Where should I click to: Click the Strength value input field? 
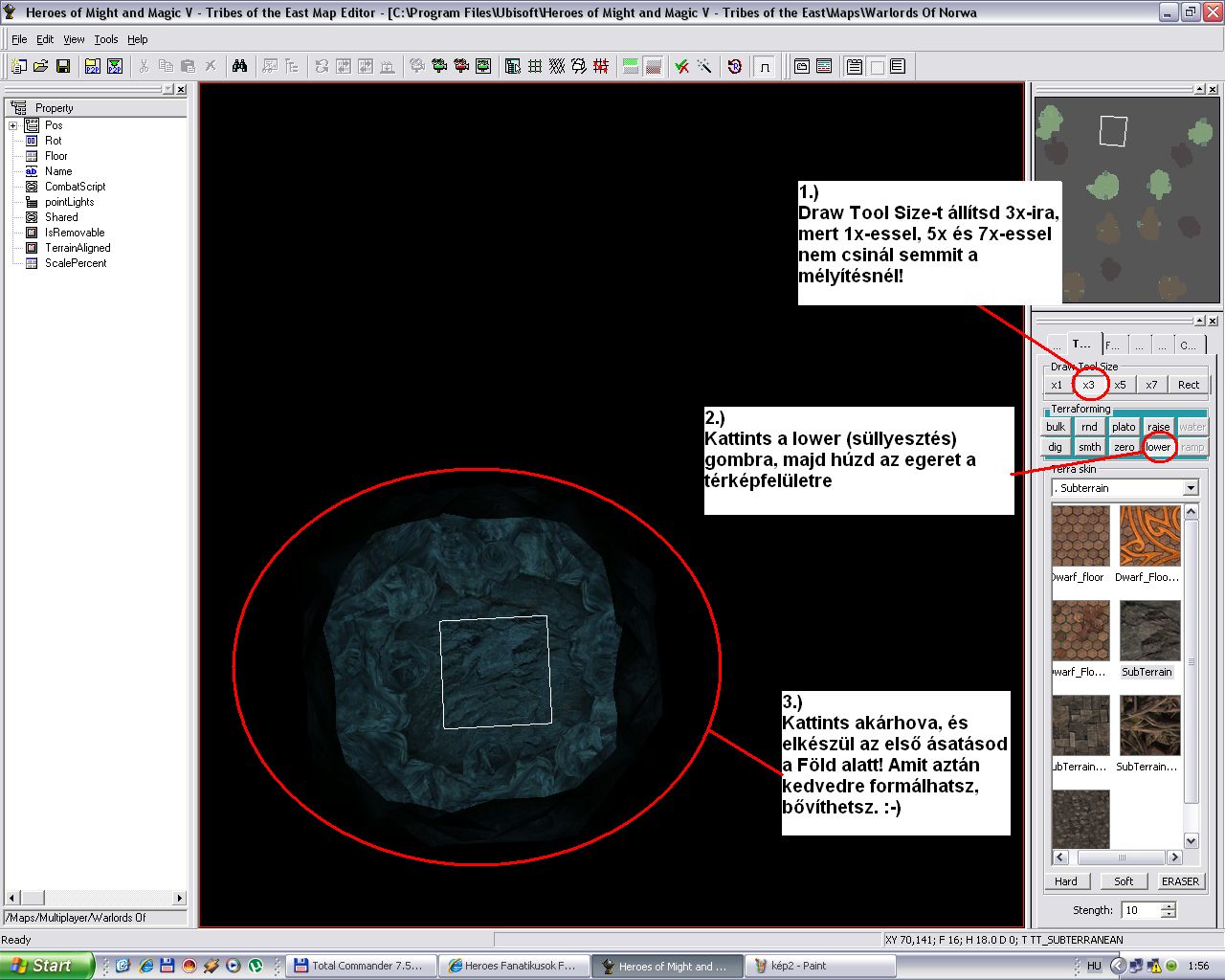click(1141, 910)
